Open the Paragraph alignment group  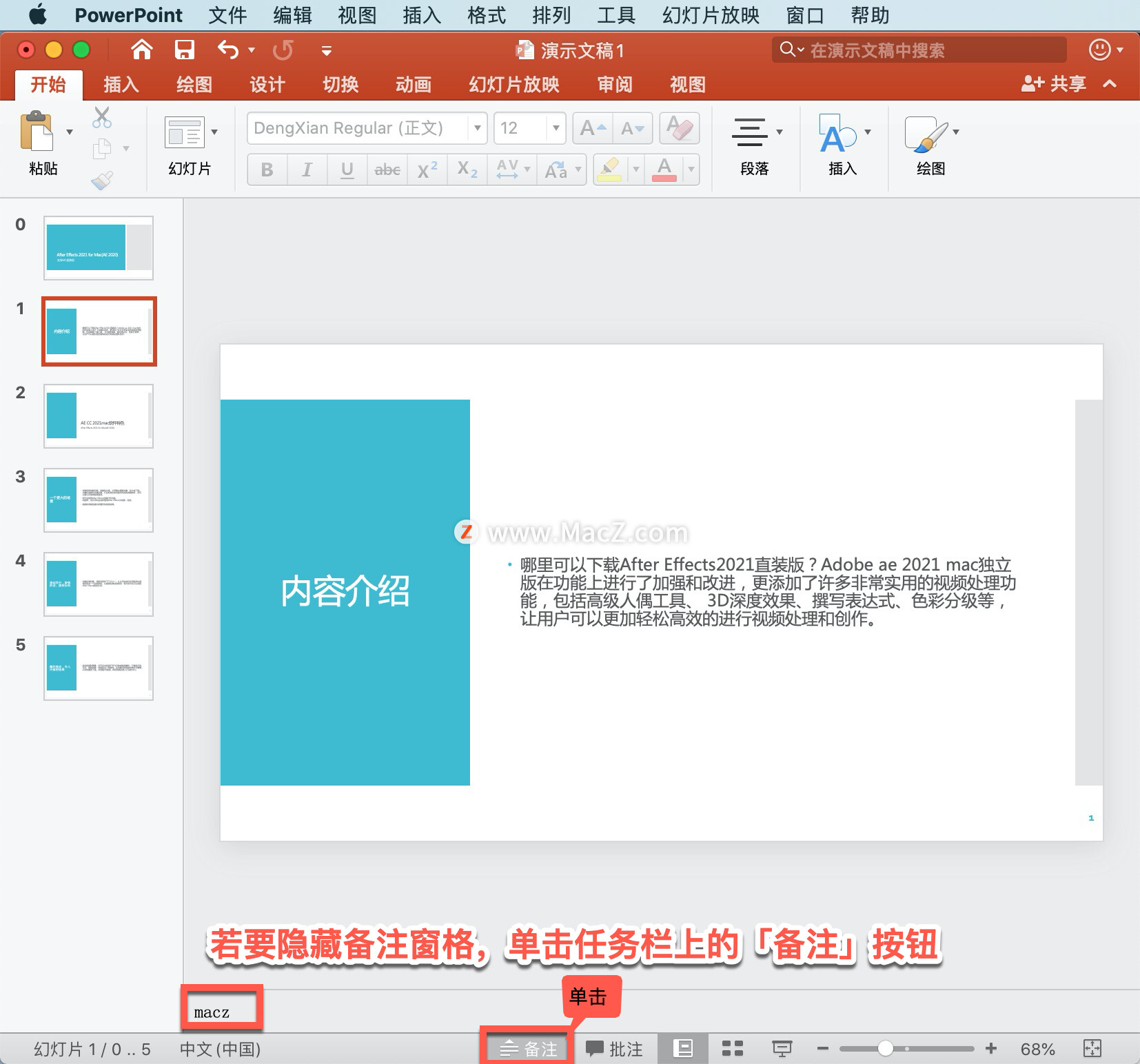tap(749, 132)
